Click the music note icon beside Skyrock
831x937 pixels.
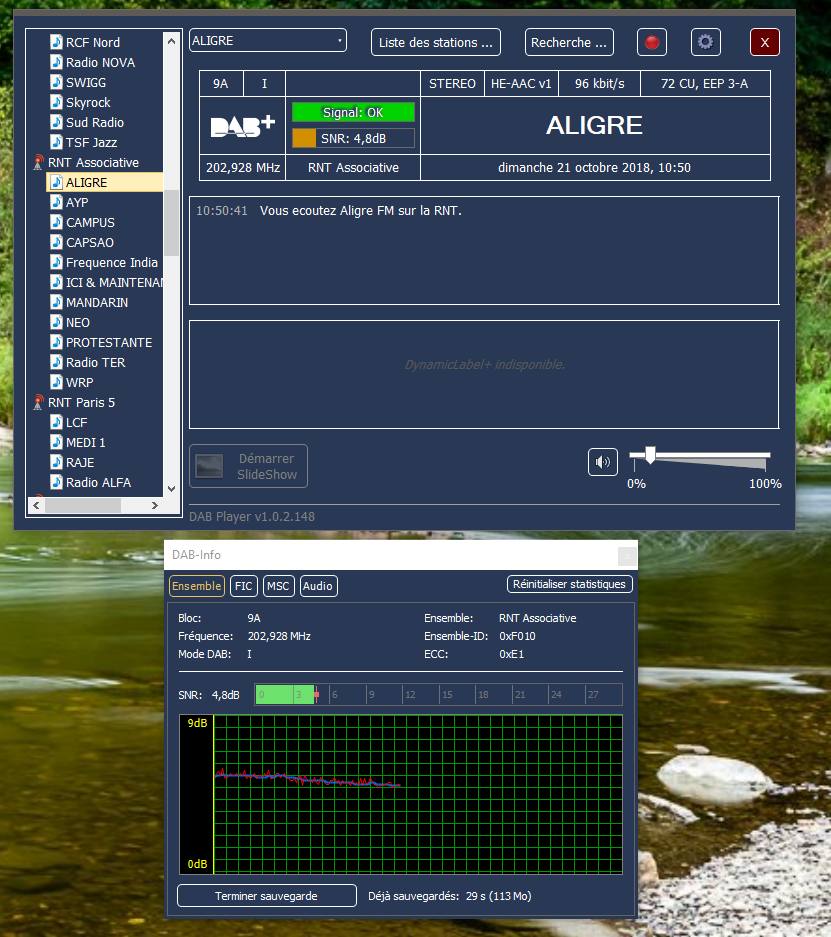click(x=56, y=102)
